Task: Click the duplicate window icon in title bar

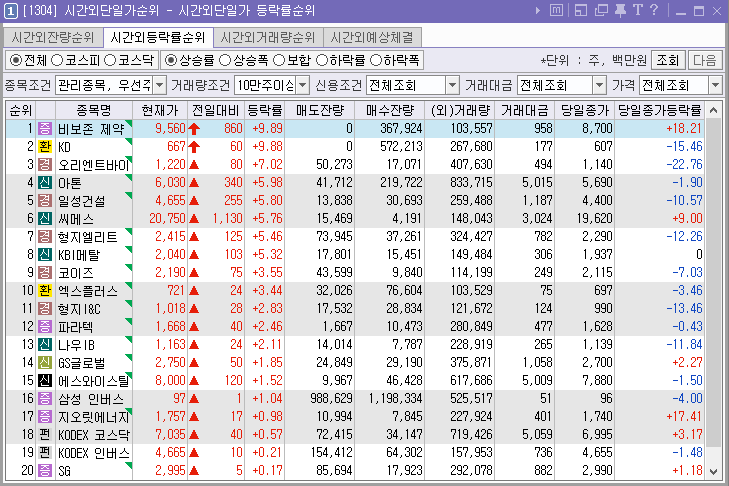Action: tap(601, 10)
